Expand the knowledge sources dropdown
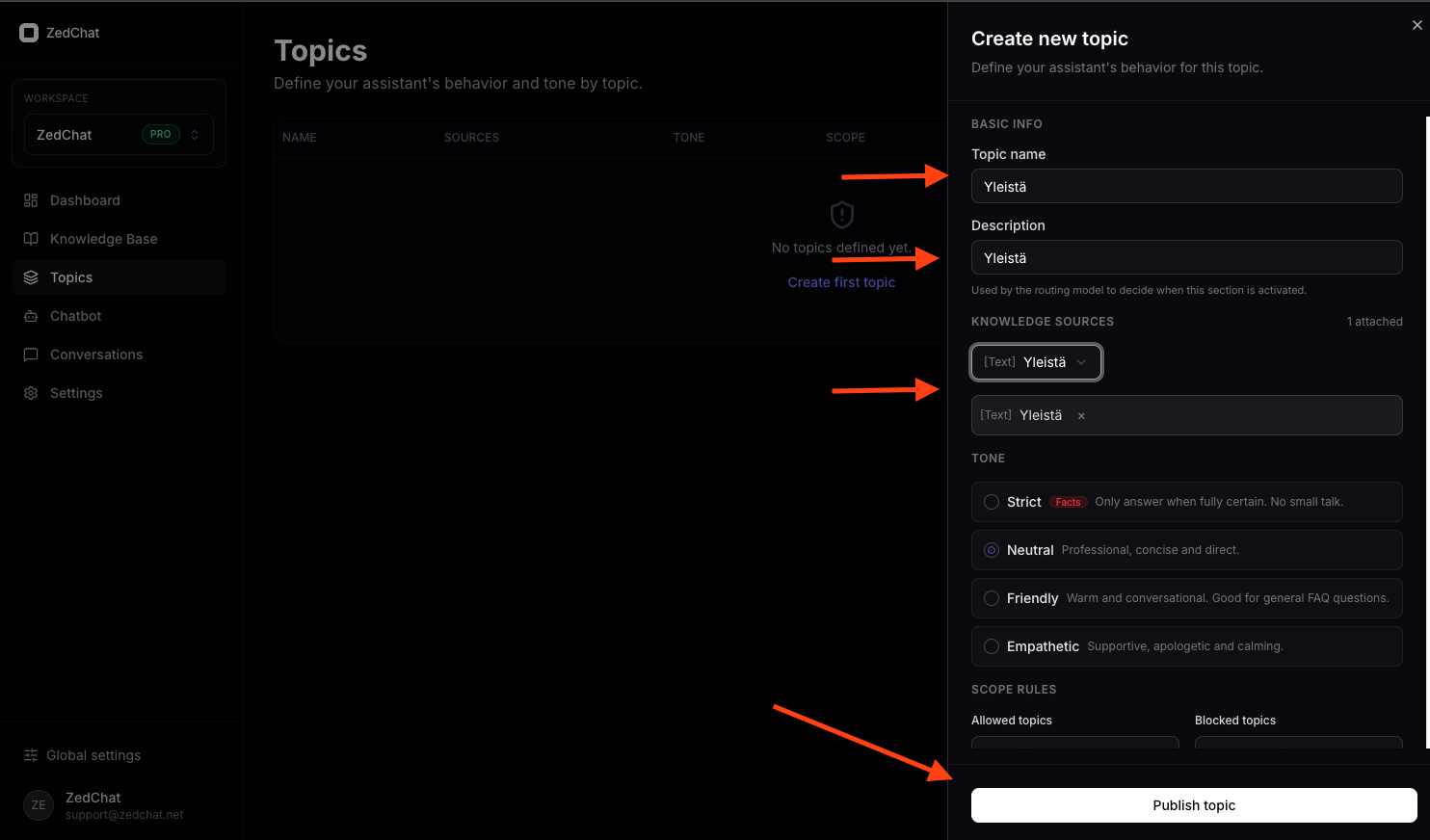This screenshot has width=1430, height=840. (1036, 361)
